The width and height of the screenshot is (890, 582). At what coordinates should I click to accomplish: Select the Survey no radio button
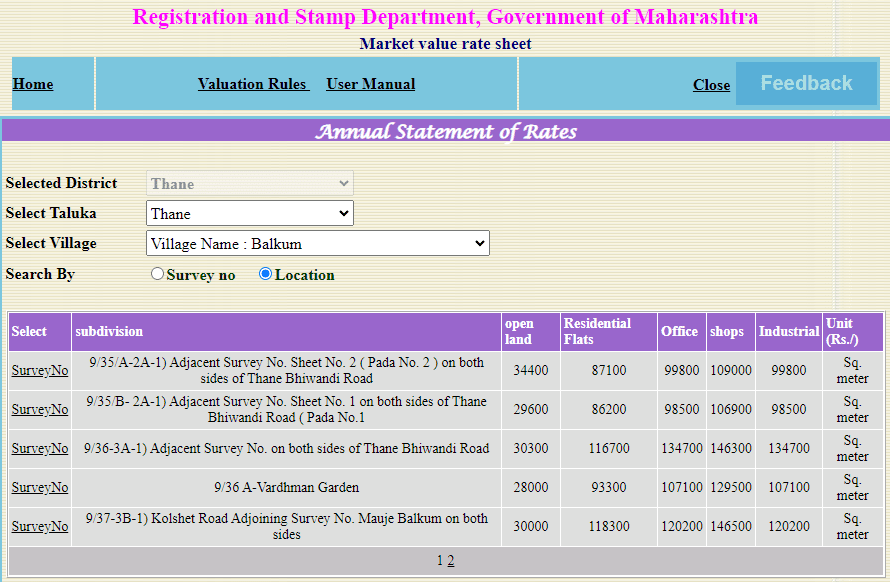(157, 274)
